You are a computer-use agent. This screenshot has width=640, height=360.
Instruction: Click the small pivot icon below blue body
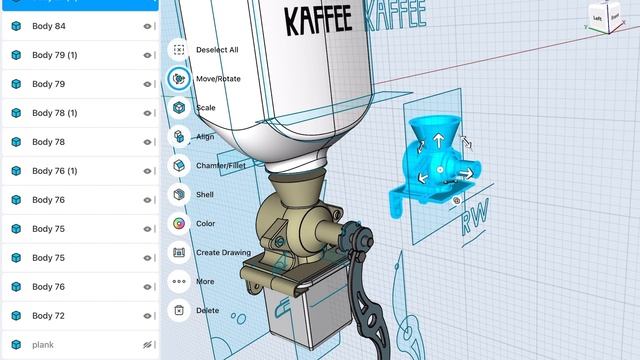[456, 200]
